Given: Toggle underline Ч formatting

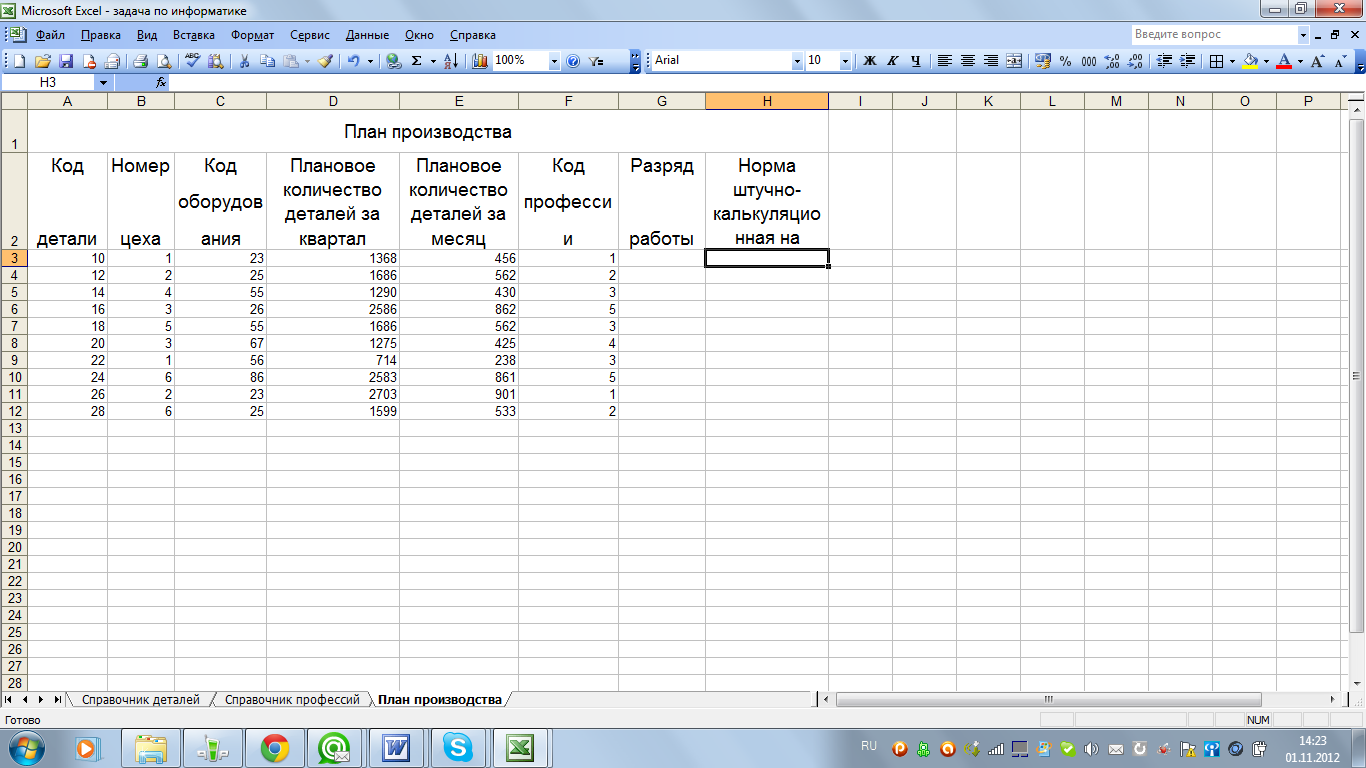Looking at the screenshot, I should click(x=916, y=61).
